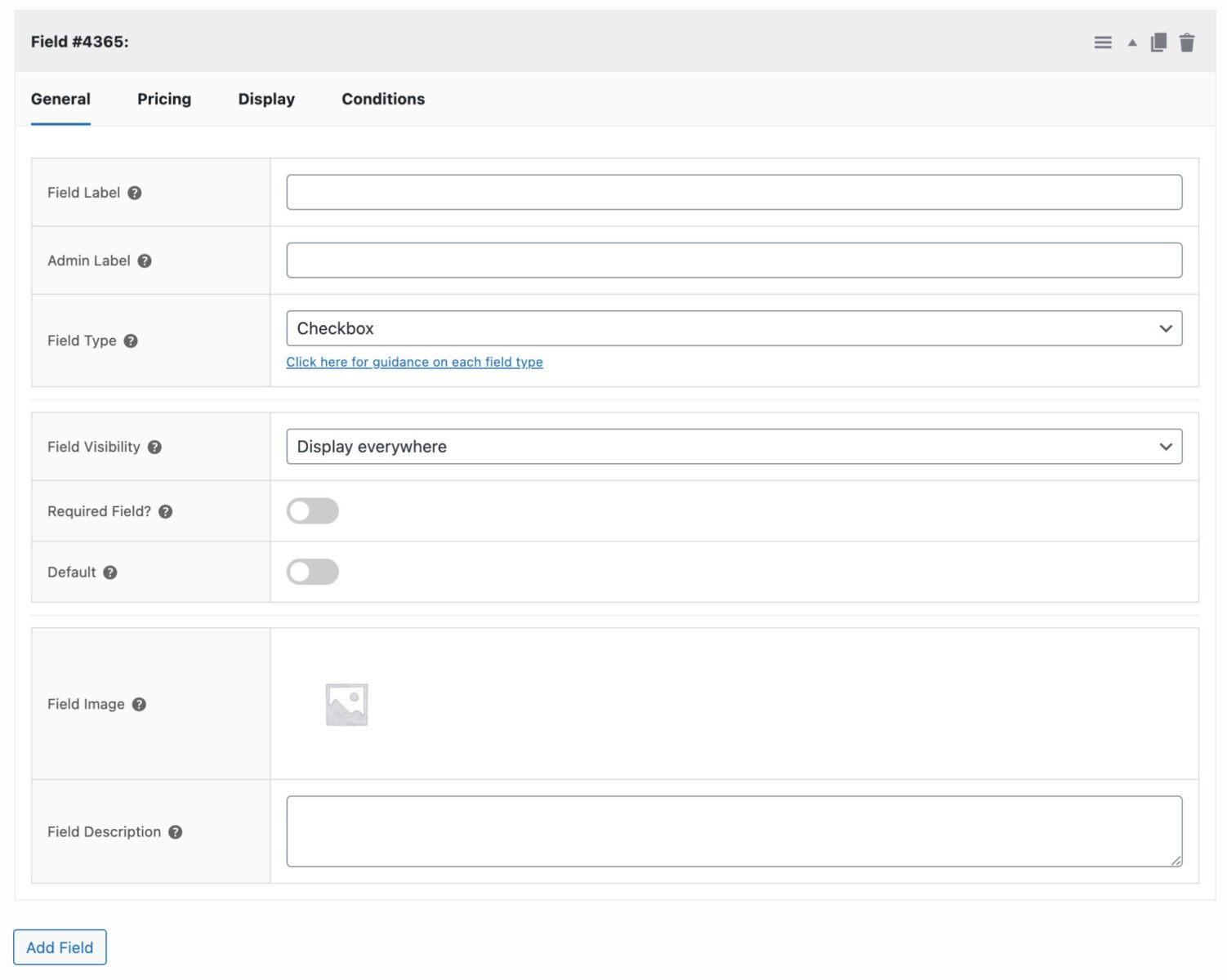Open the Field Visibility dropdown
The height and width of the screenshot is (980, 1227).
[734, 447]
